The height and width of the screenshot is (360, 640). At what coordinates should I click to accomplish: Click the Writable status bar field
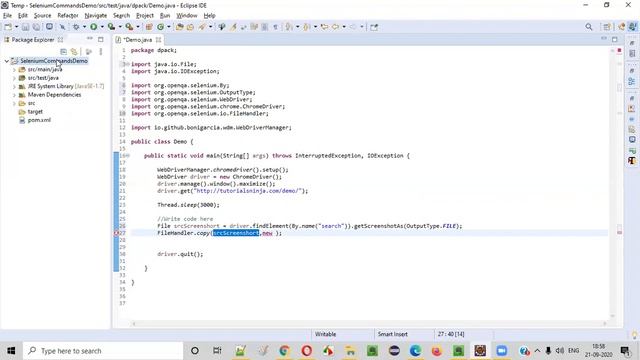pos(325,334)
